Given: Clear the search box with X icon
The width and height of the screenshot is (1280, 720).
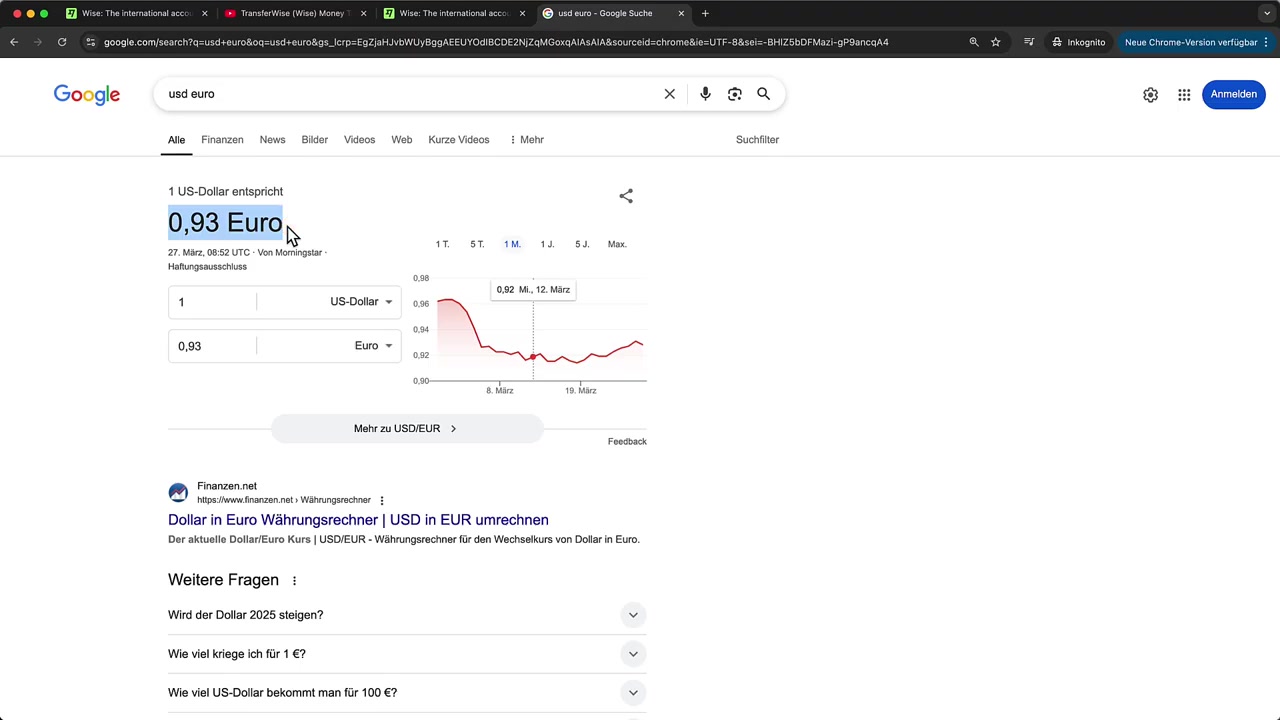Looking at the screenshot, I should point(670,94).
